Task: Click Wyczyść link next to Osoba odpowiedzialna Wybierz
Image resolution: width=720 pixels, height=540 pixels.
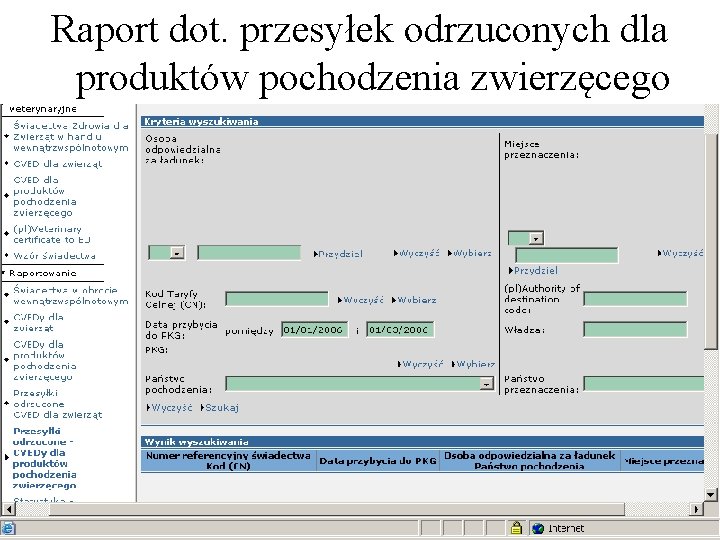Action: pyautogui.click(x=416, y=253)
